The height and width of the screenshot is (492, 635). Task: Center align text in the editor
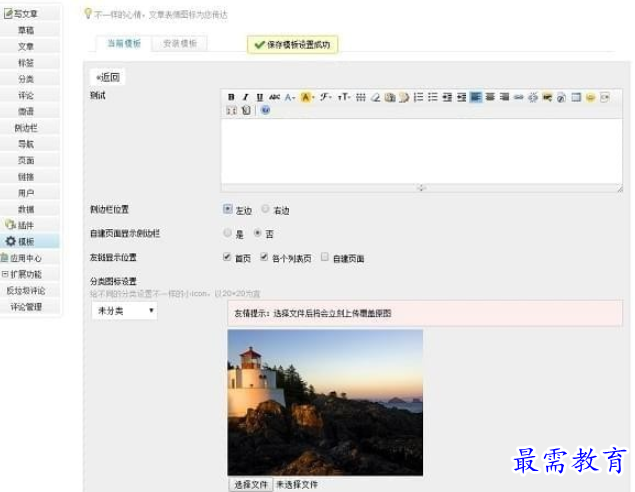point(490,97)
